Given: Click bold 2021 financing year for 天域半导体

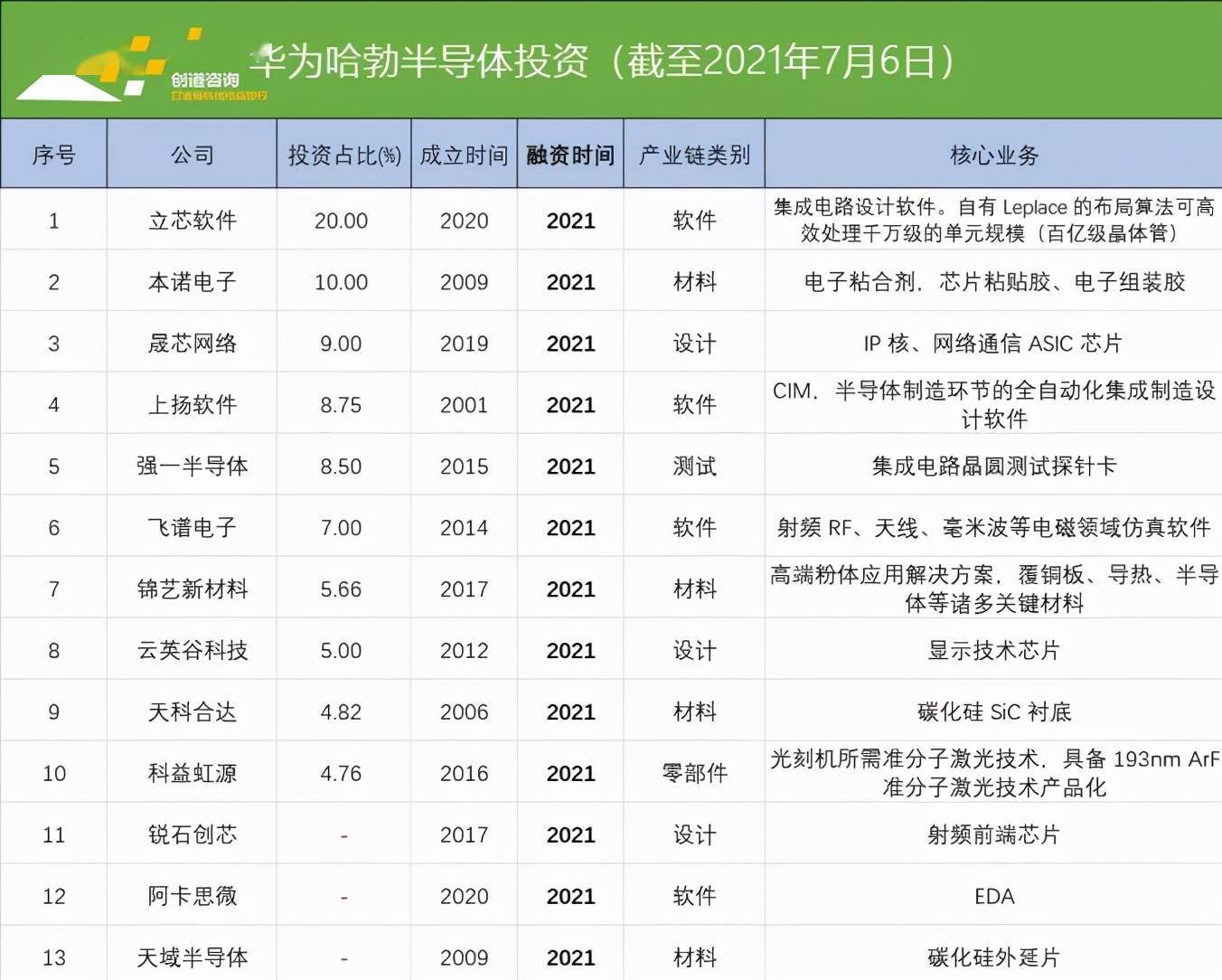Looking at the screenshot, I should pos(570,958).
